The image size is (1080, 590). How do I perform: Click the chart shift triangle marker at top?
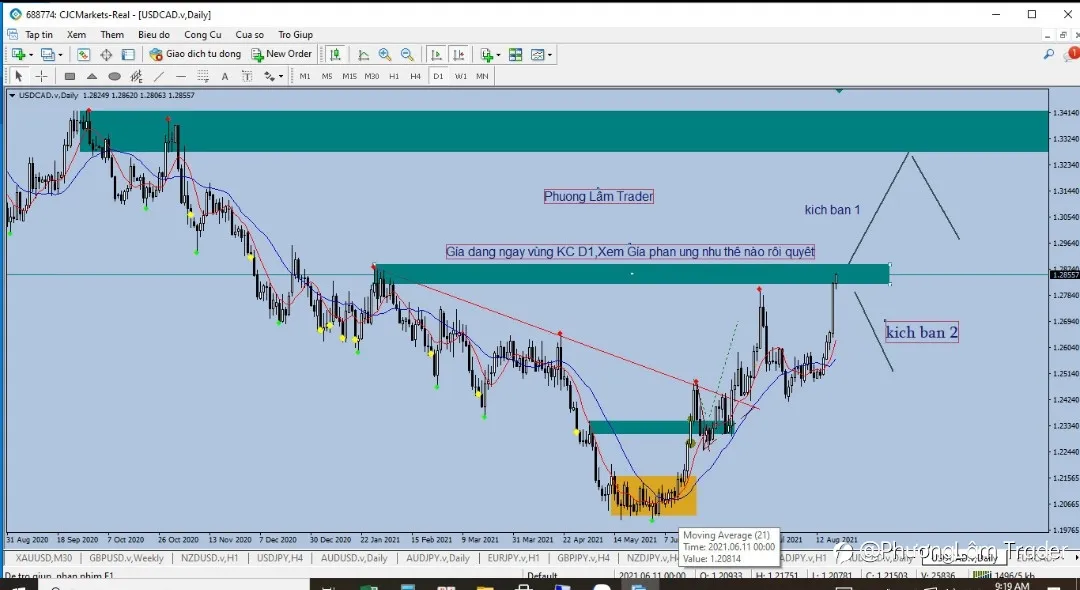tap(839, 90)
